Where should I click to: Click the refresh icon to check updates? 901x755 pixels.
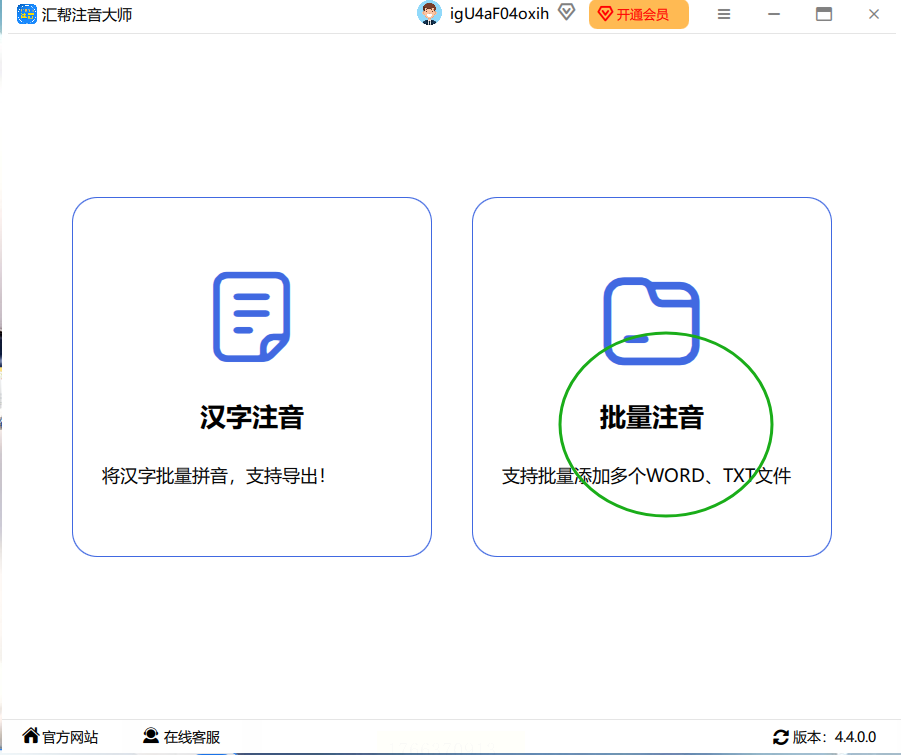point(780,737)
